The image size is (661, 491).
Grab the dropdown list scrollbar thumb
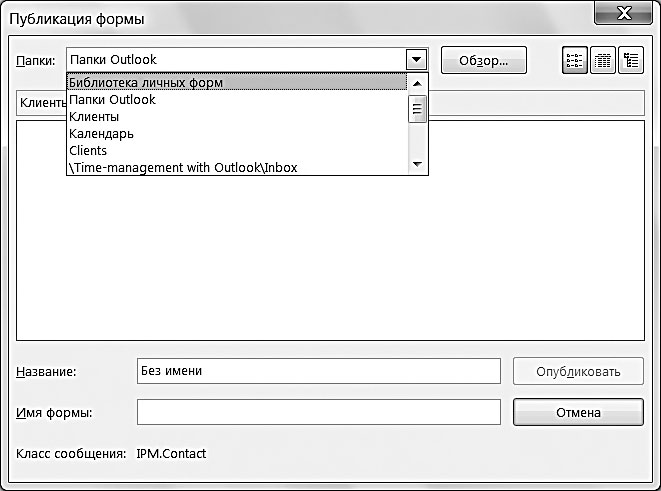click(417, 109)
